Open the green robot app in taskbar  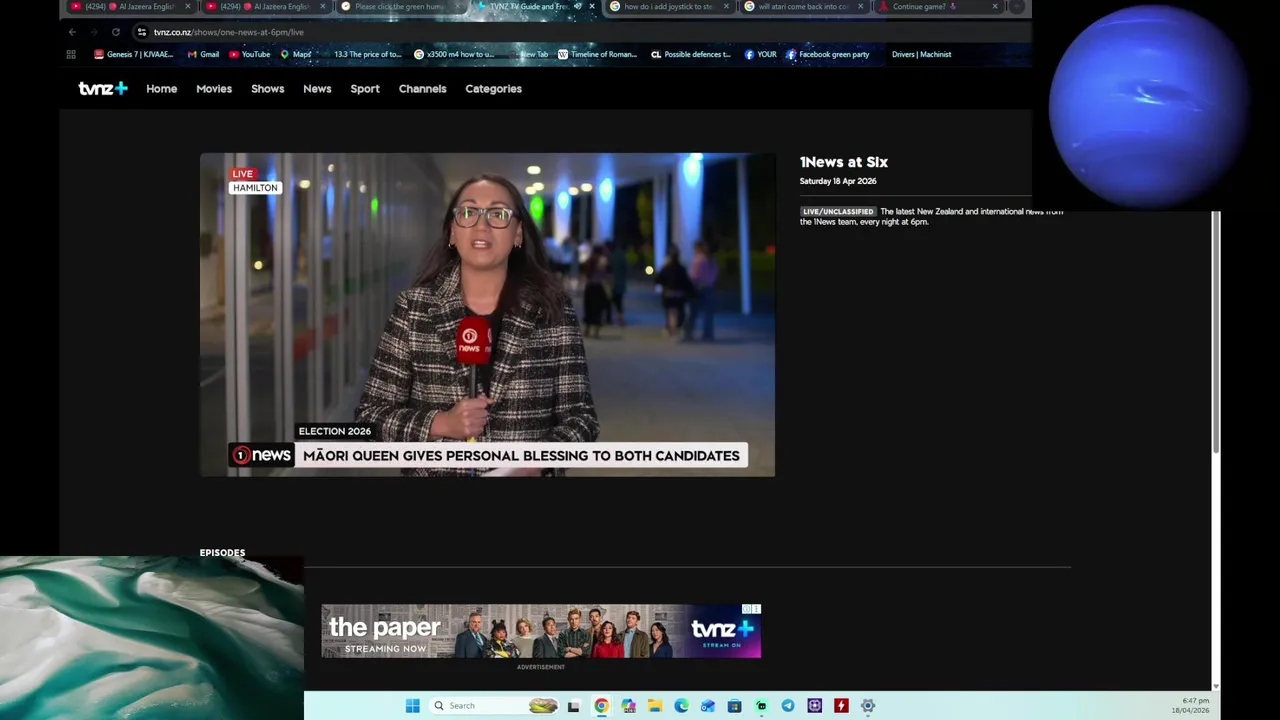pos(761,706)
